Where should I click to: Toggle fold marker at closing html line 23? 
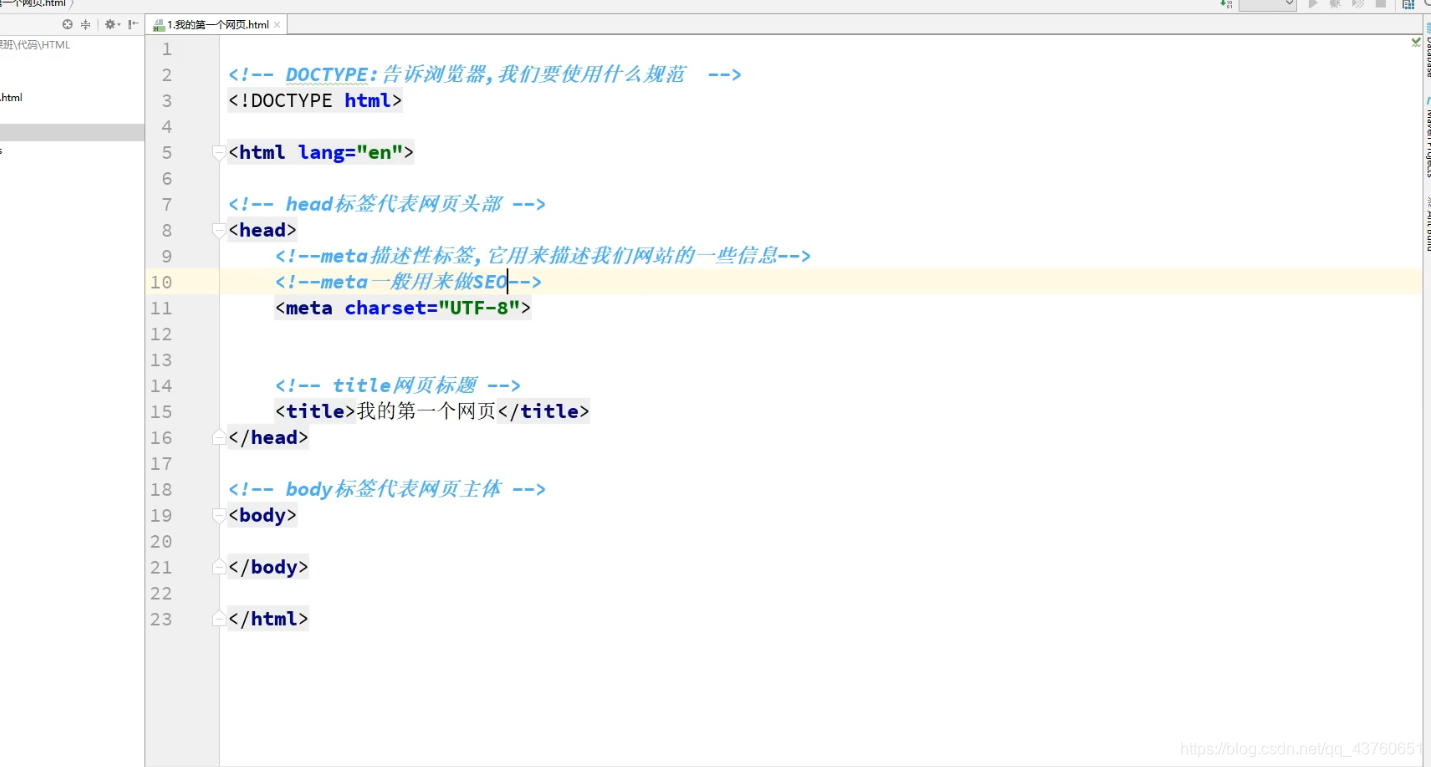click(x=219, y=620)
